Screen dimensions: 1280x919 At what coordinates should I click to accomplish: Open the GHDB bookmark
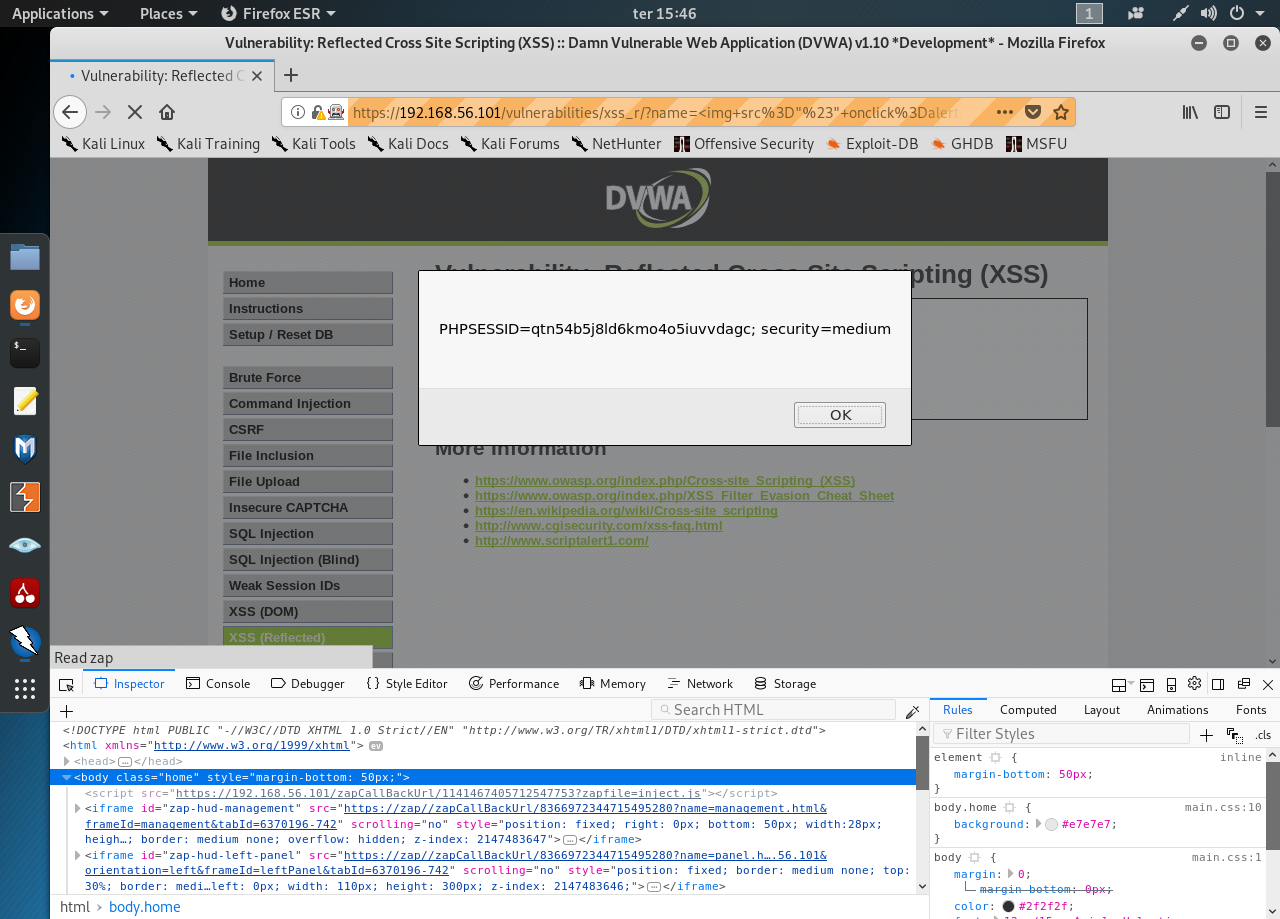coord(962,143)
